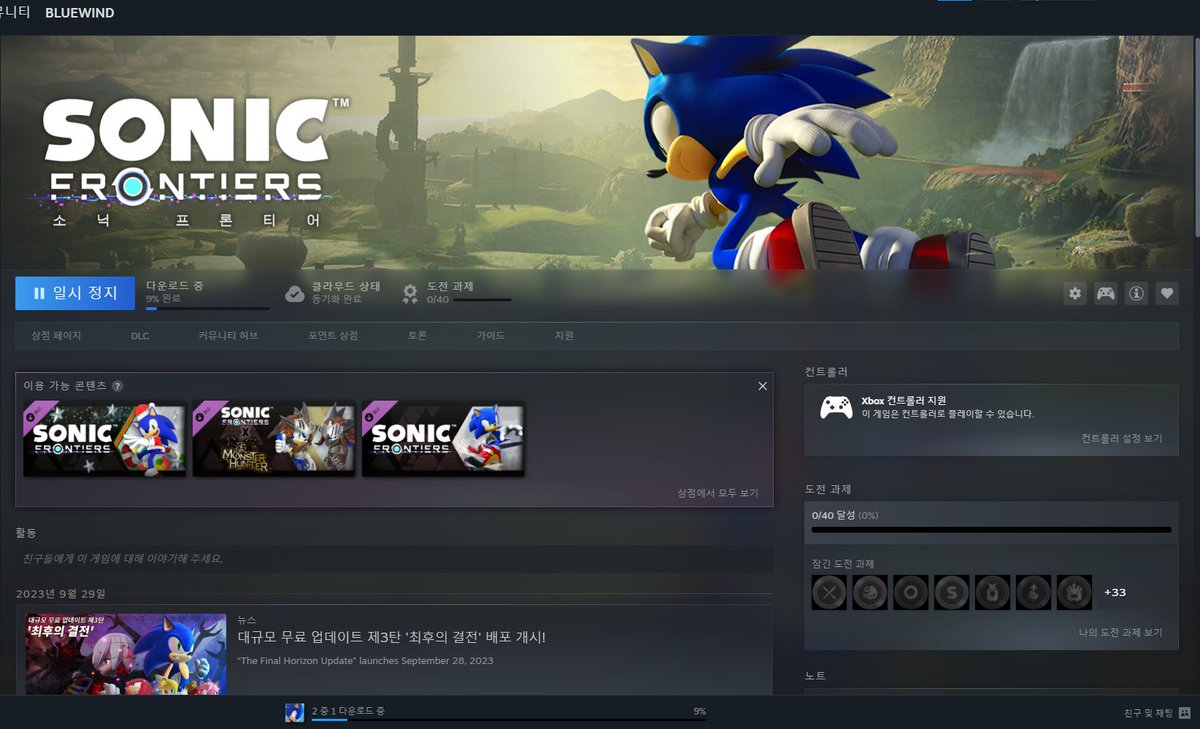
Task: Show game info circle icon
Action: 1136,294
